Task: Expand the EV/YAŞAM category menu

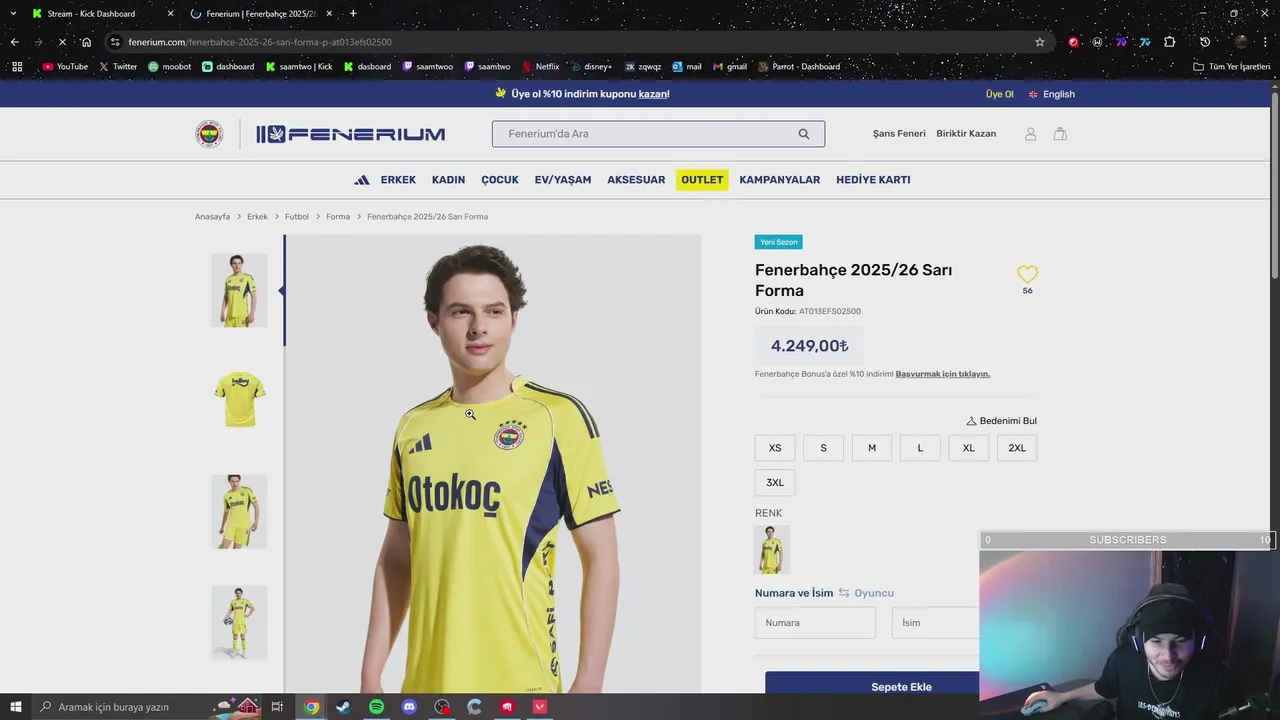Action: coord(563,180)
